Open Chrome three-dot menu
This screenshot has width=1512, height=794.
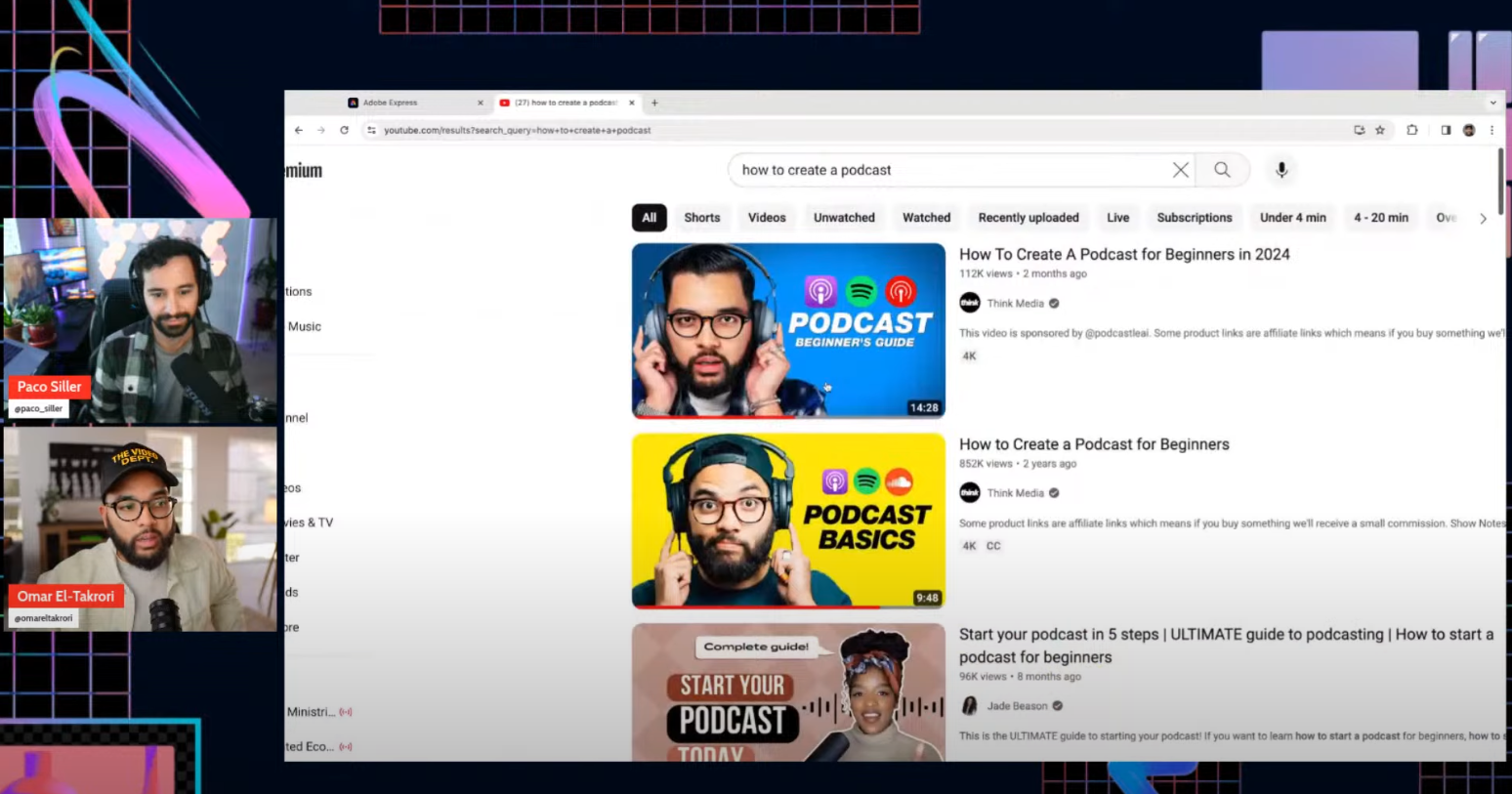click(x=1491, y=130)
